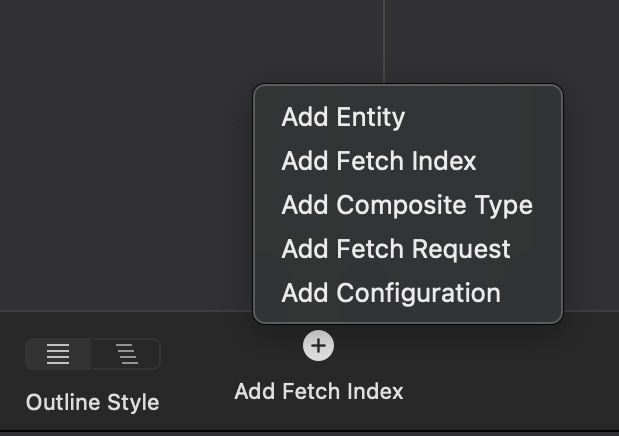The image size is (619, 436).
Task: Click the vertical divider between editor panes
Action: coord(384,41)
